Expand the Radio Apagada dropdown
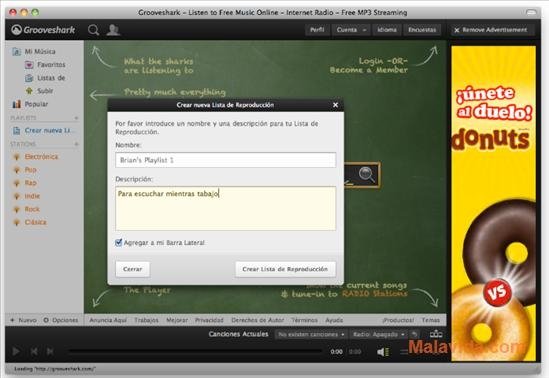The width and height of the screenshot is (549, 378). pyautogui.click(x=378, y=334)
